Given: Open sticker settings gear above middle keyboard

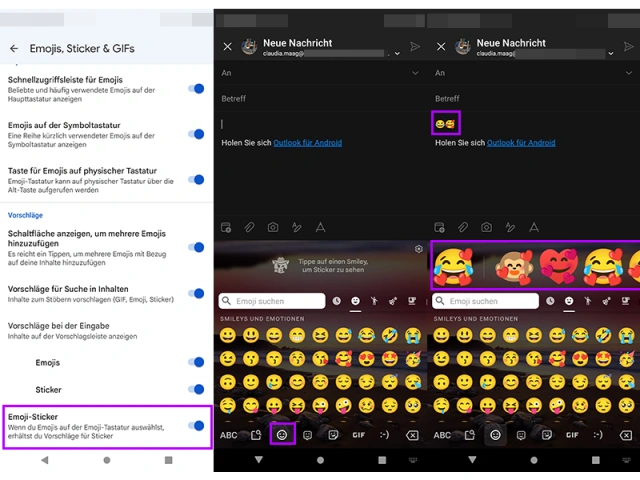Looking at the screenshot, I should tap(418, 249).
